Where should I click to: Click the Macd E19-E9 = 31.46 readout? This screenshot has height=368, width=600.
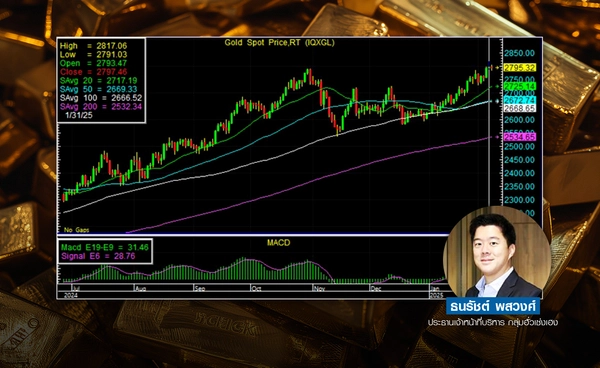point(104,248)
